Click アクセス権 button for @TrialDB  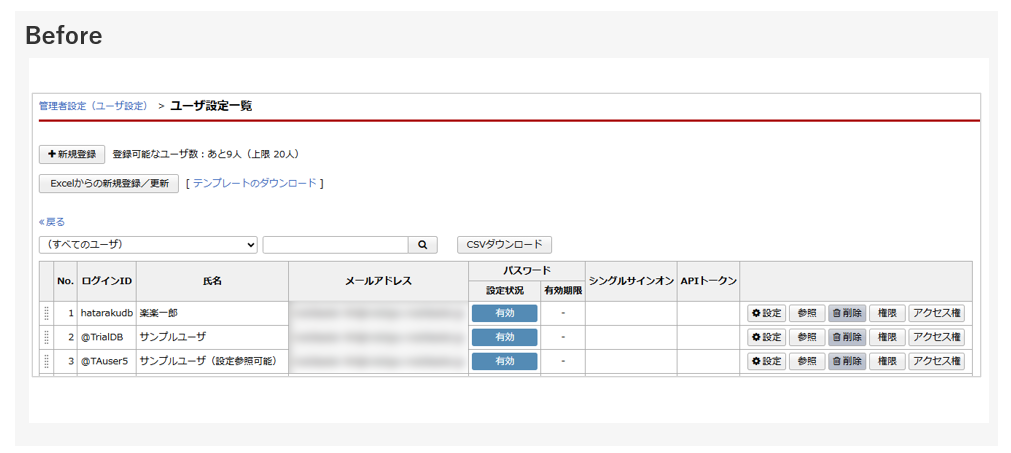[x=937, y=338]
